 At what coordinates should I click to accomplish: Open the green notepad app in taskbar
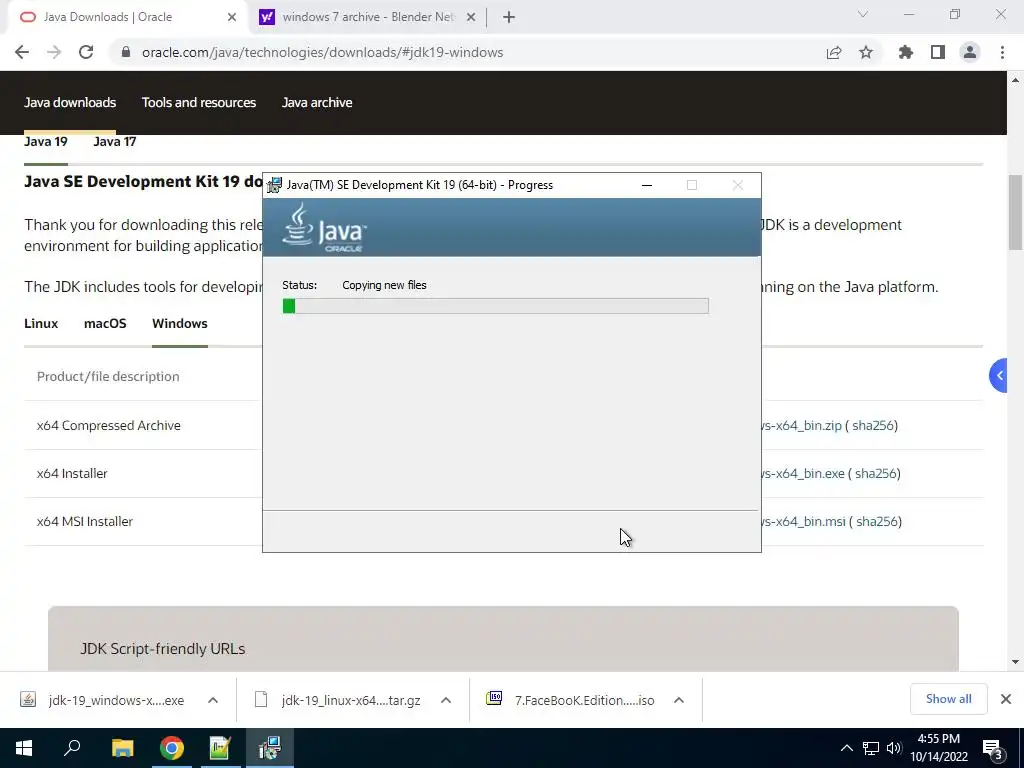pos(220,748)
